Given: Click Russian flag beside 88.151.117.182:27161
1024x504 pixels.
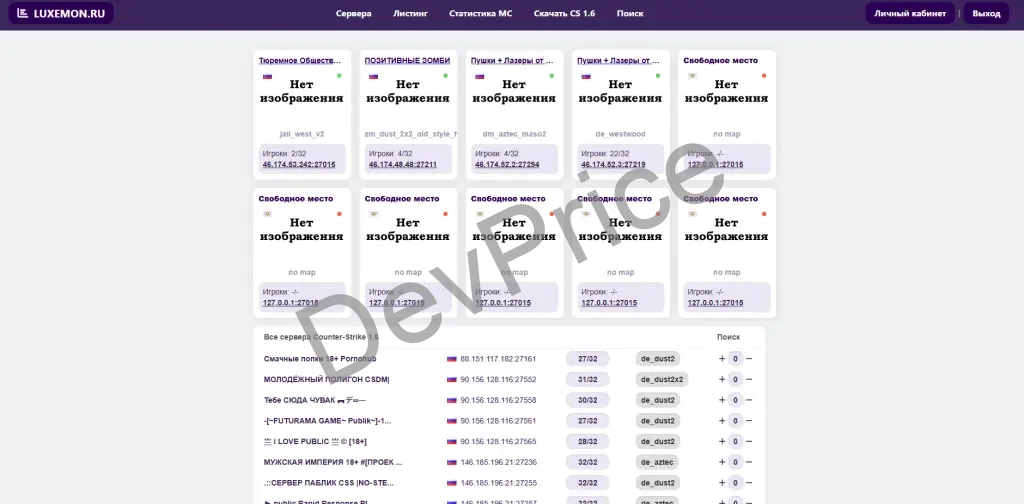Looking at the screenshot, I should coord(451,358).
